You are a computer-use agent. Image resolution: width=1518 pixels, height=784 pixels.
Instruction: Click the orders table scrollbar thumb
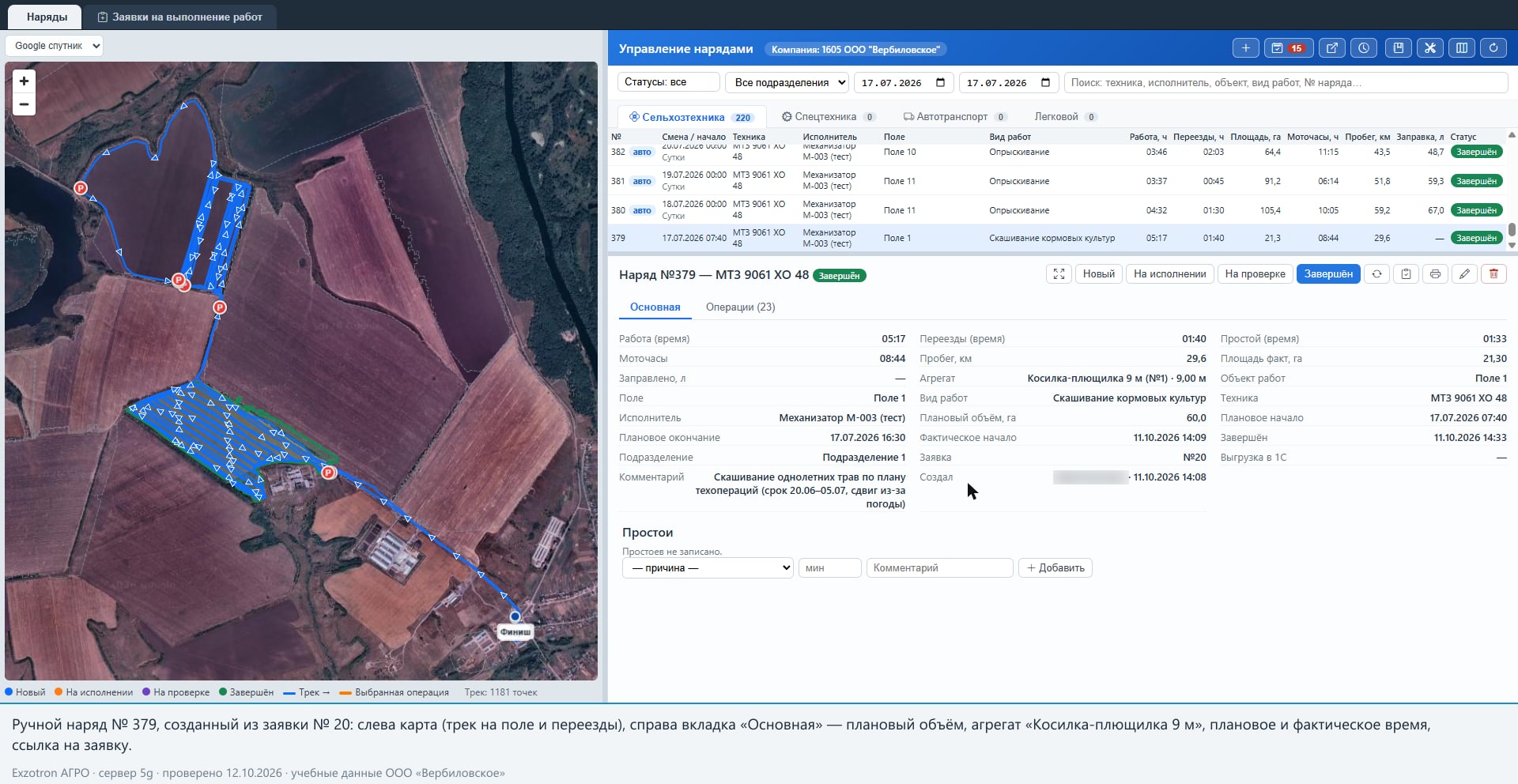[x=1512, y=229]
